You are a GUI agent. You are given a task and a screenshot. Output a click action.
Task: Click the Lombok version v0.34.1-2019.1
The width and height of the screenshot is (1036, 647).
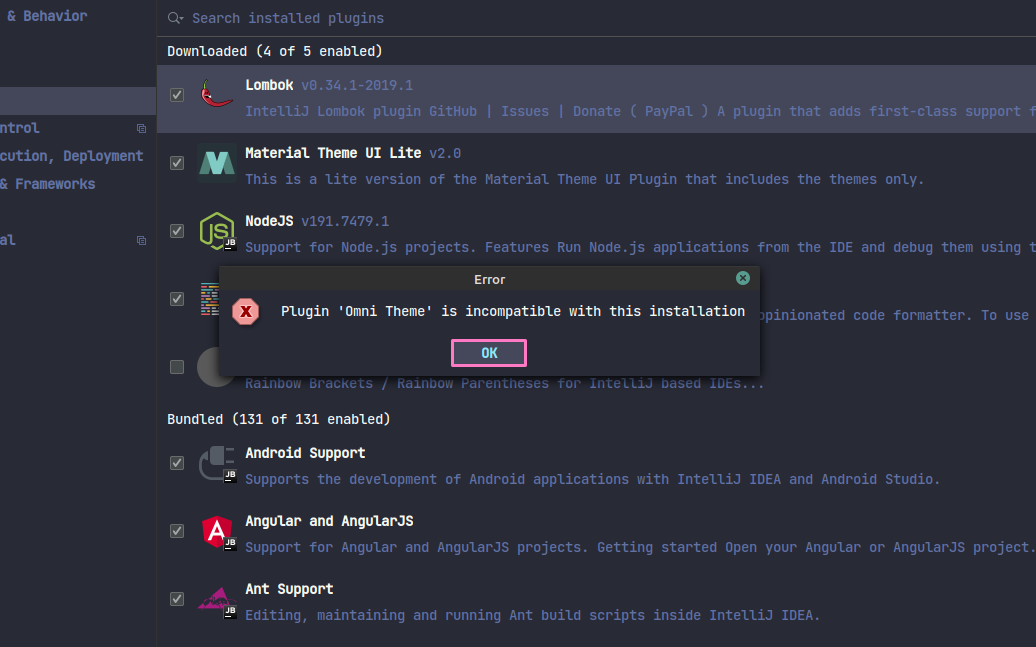(x=357, y=85)
